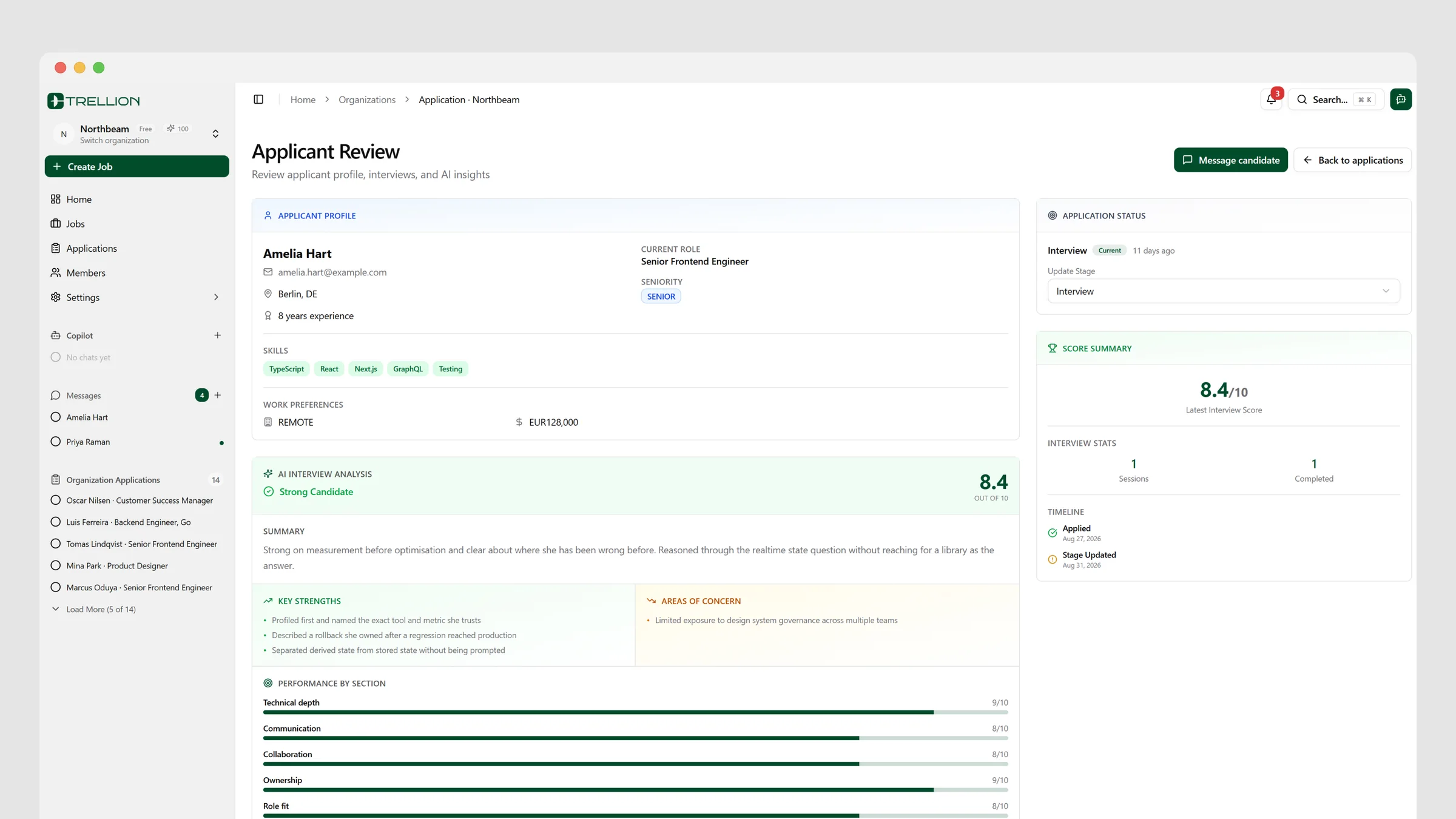Click the Messages unread count badge
Image resolution: width=1456 pixels, height=819 pixels.
202,395
